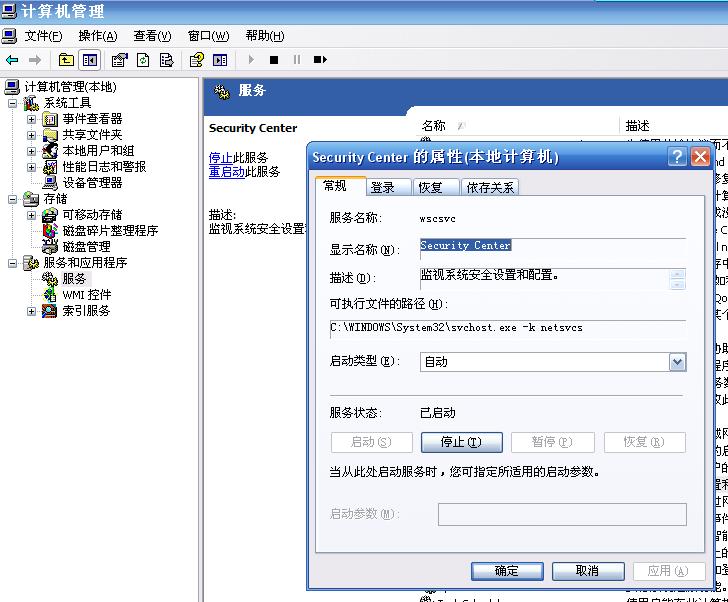Go back with the toolbar Back arrow
Viewport: 728px width, 602px height.
pyautogui.click(x=12, y=60)
